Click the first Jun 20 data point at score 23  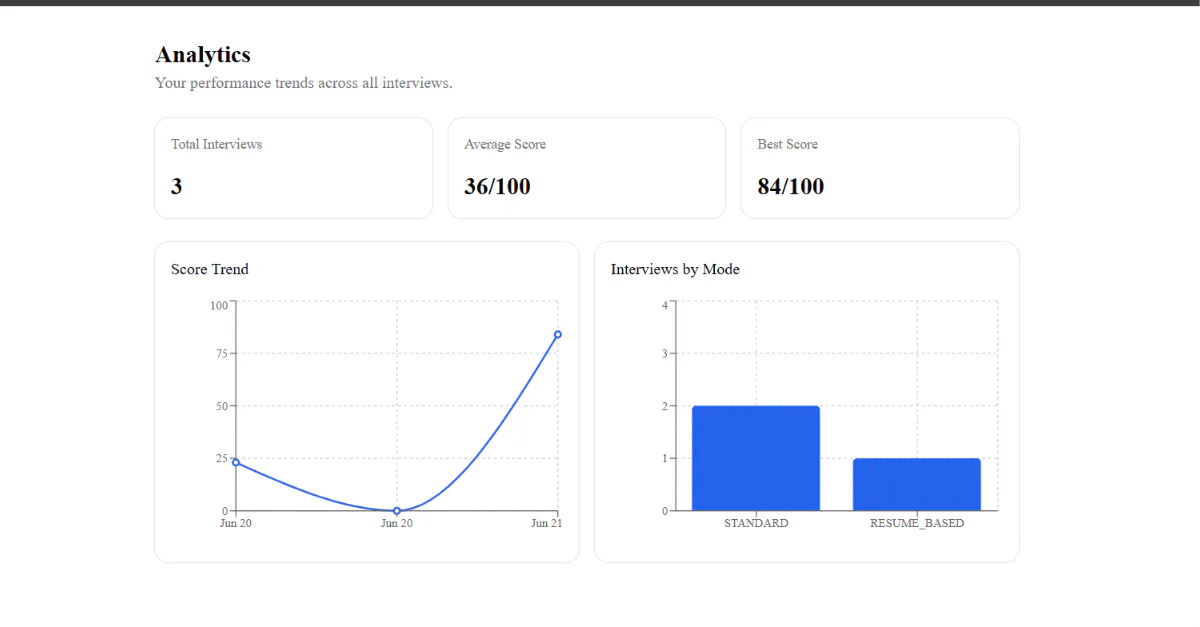pyautogui.click(x=236, y=462)
